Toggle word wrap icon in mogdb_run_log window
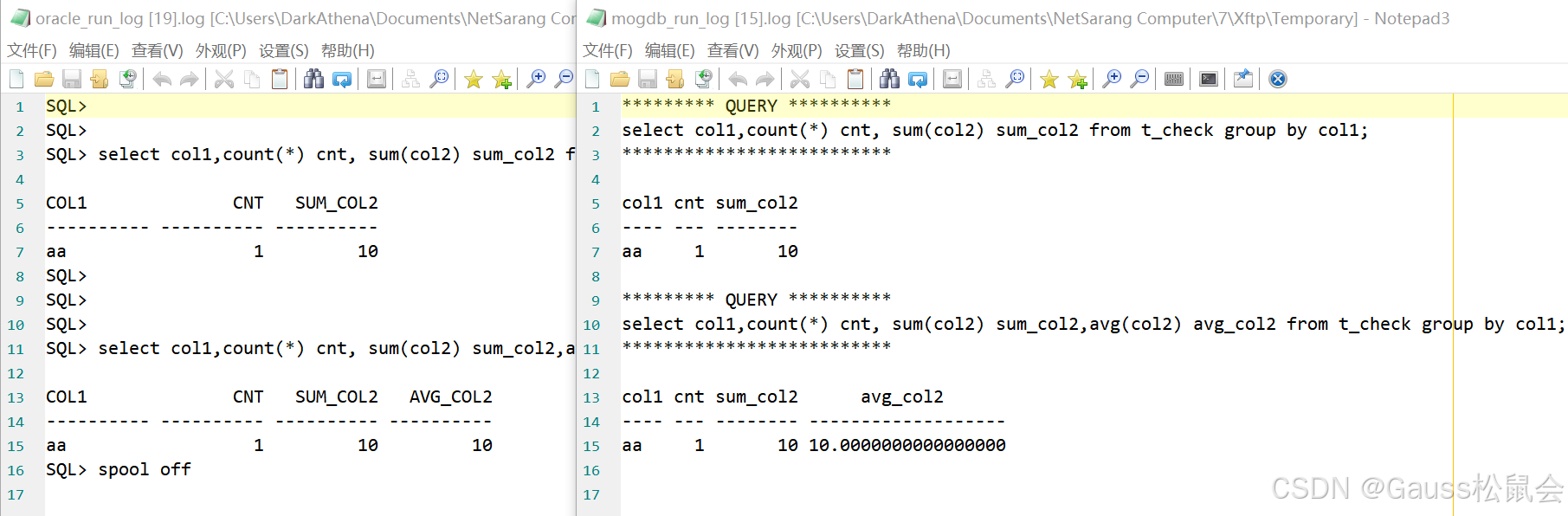 (952, 80)
